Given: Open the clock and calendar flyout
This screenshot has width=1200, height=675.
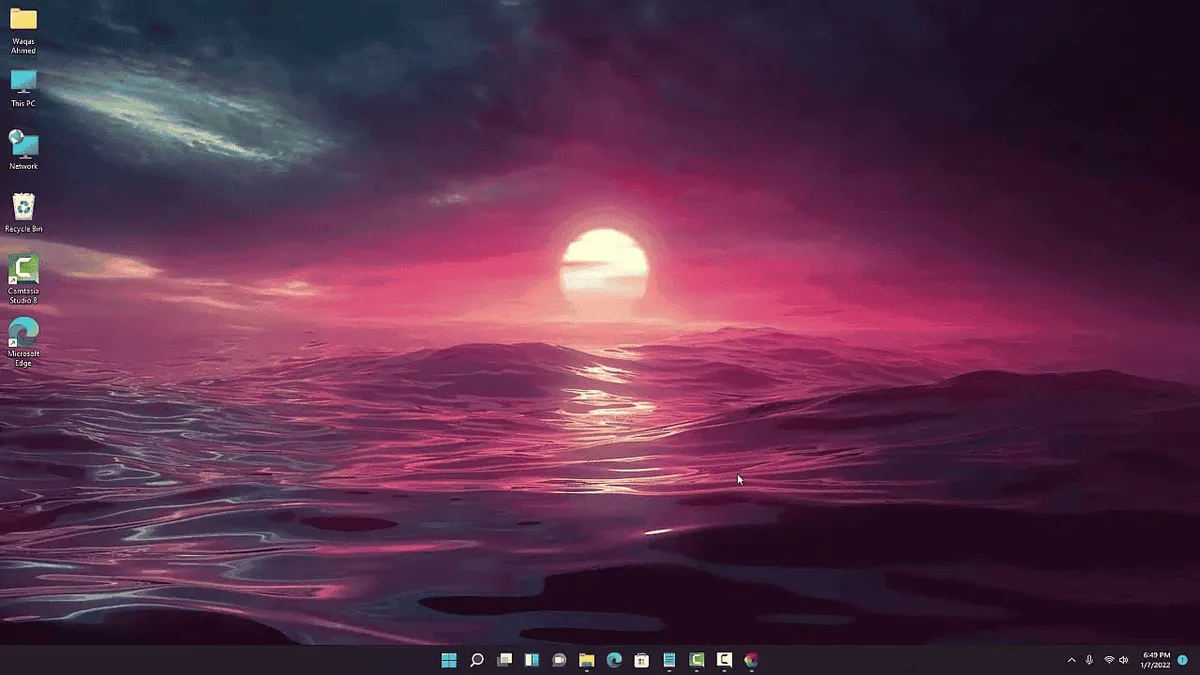Looking at the screenshot, I should point(1155,660).
